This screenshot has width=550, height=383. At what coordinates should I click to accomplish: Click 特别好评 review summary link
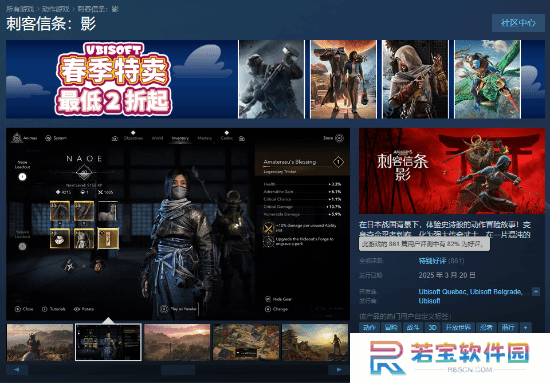click(432, 261)
